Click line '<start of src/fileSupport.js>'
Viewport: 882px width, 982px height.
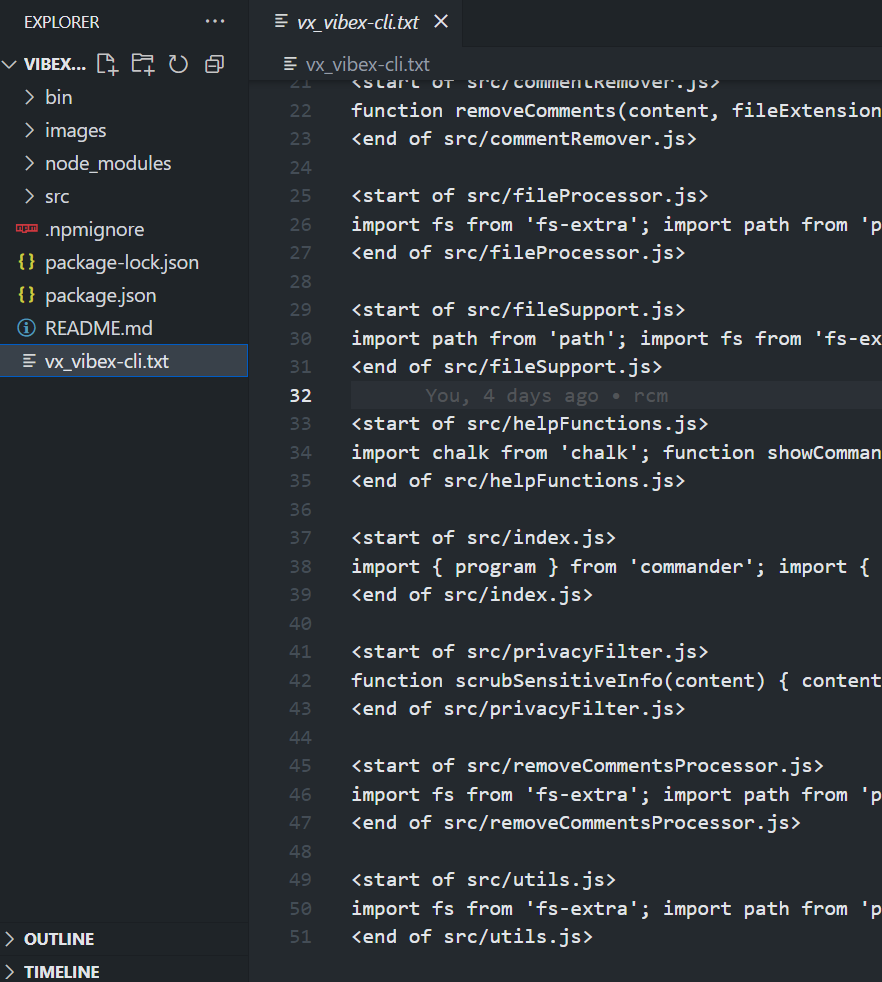tap(518, 309)
